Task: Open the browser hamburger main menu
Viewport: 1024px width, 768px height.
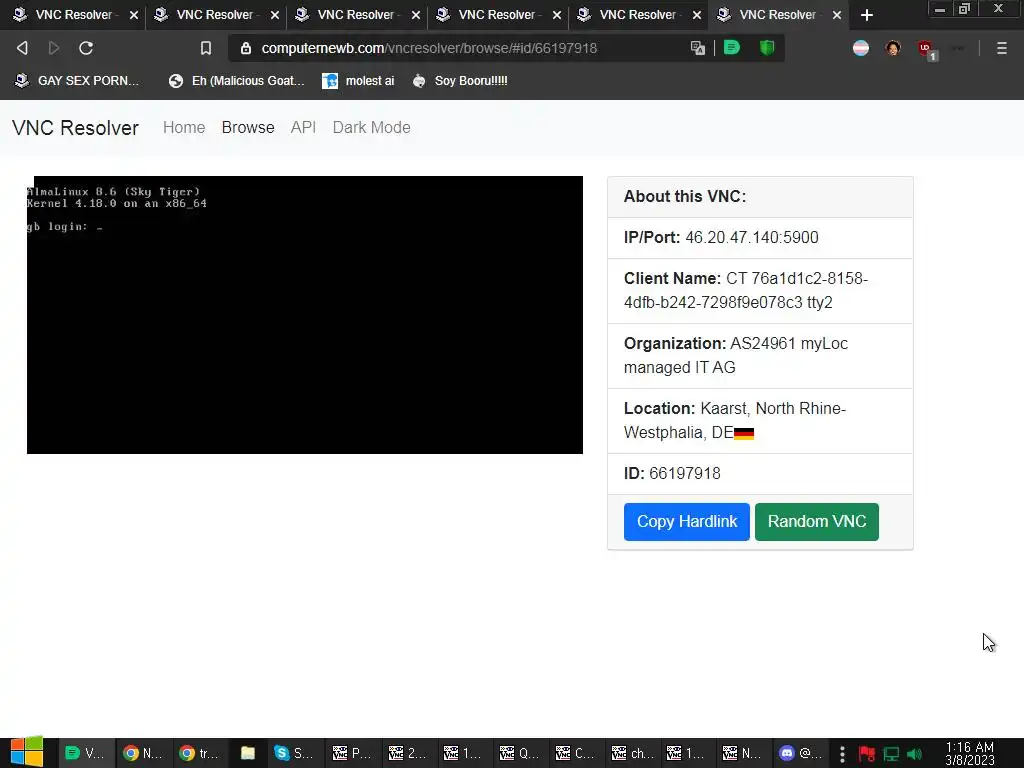Action: pos(1001,48)
